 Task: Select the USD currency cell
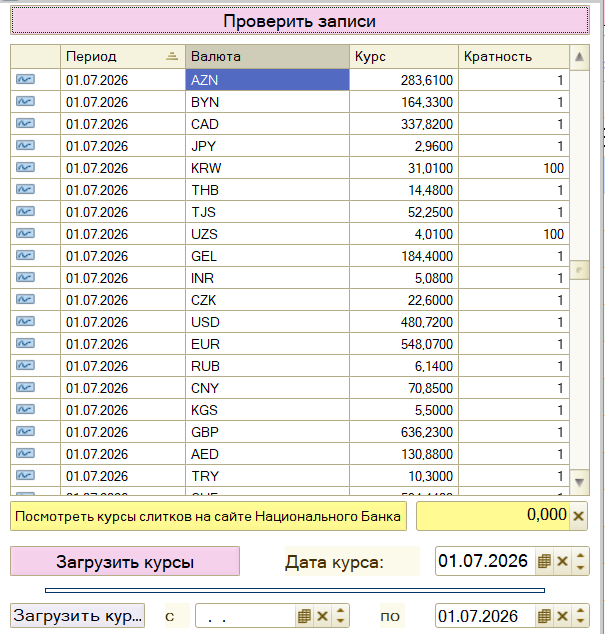pyautogui.click(x=267, y=322)
